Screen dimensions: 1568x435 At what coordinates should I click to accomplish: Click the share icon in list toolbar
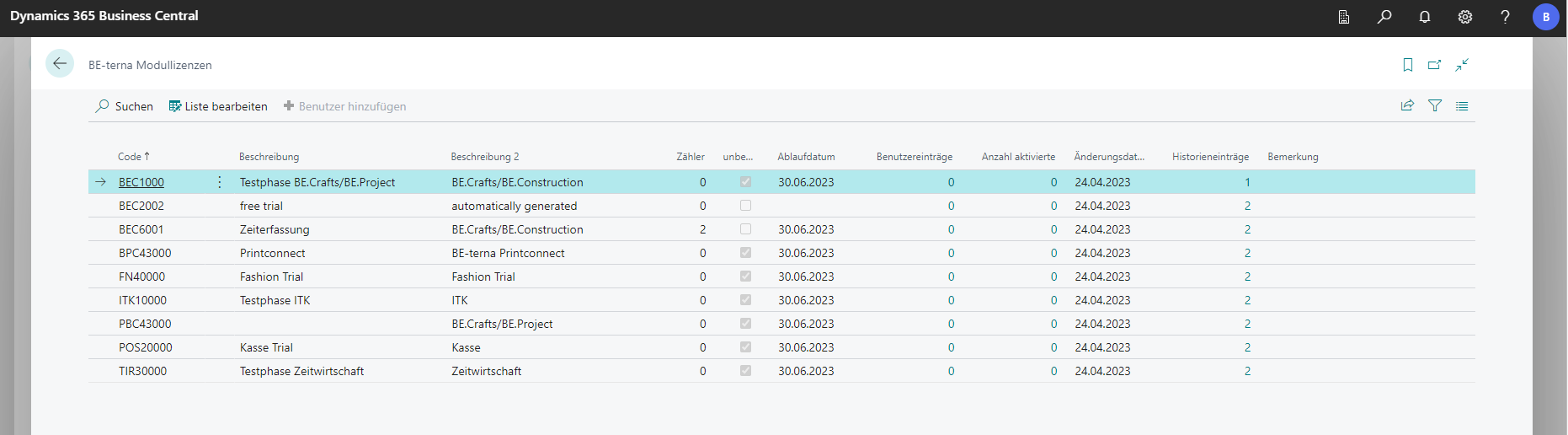(x=1407, y=106)
